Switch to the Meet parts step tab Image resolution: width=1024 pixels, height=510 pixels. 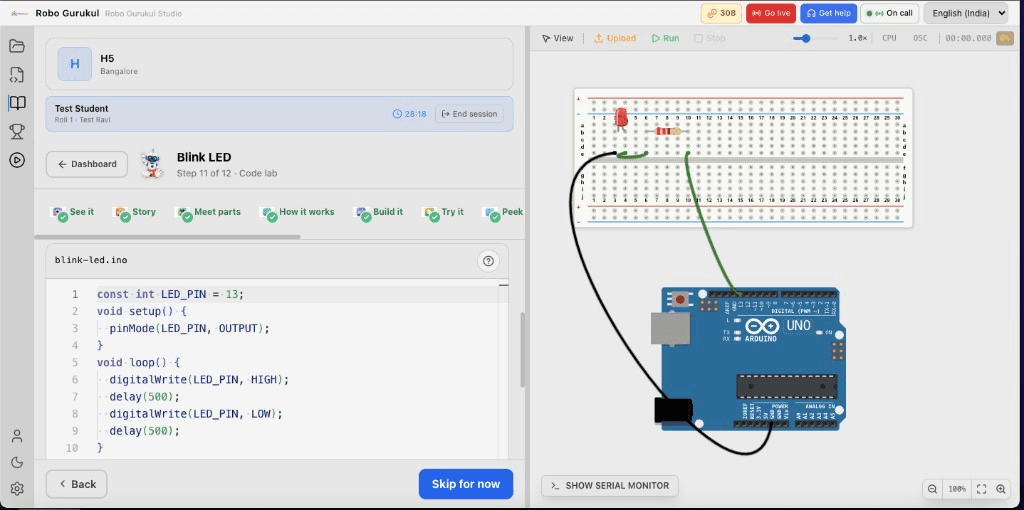[x=208, y=212]
